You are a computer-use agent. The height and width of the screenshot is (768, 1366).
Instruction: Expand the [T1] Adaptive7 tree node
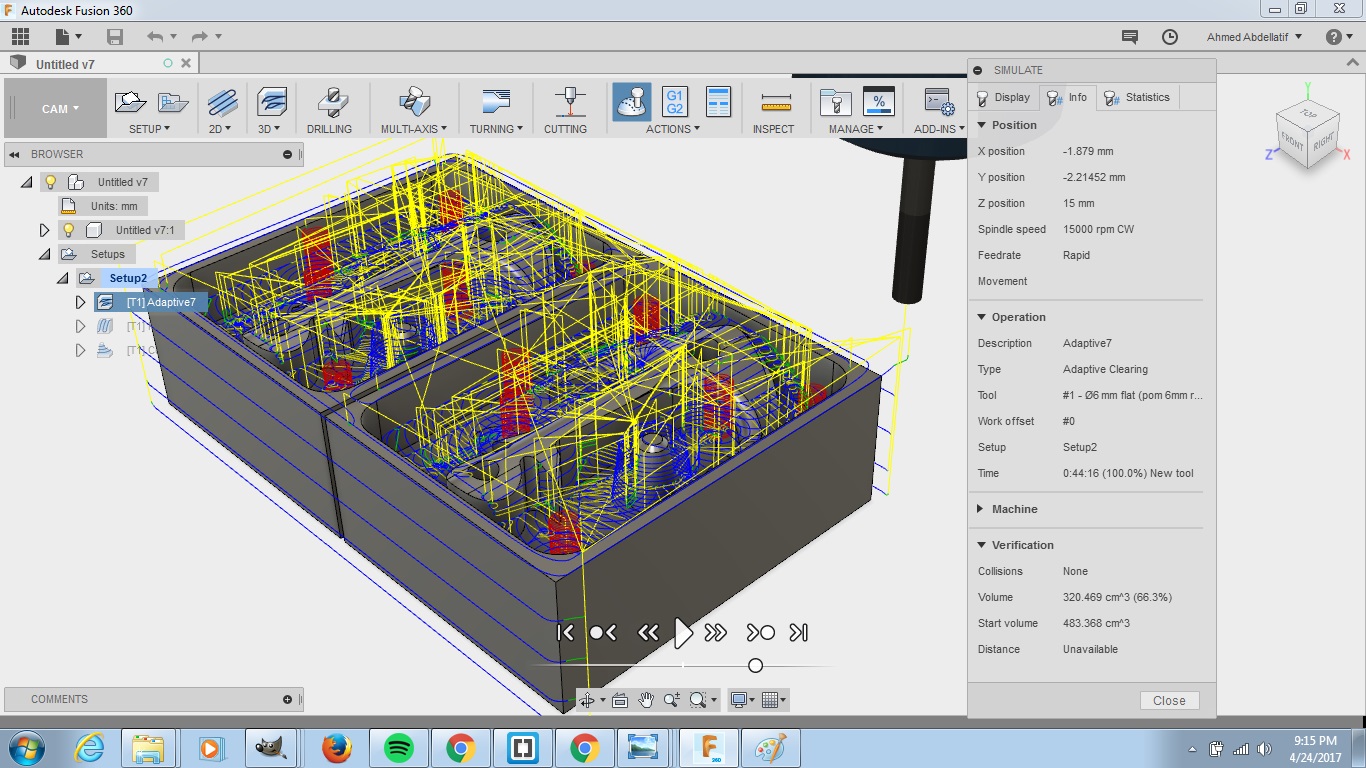pos(81,302)
